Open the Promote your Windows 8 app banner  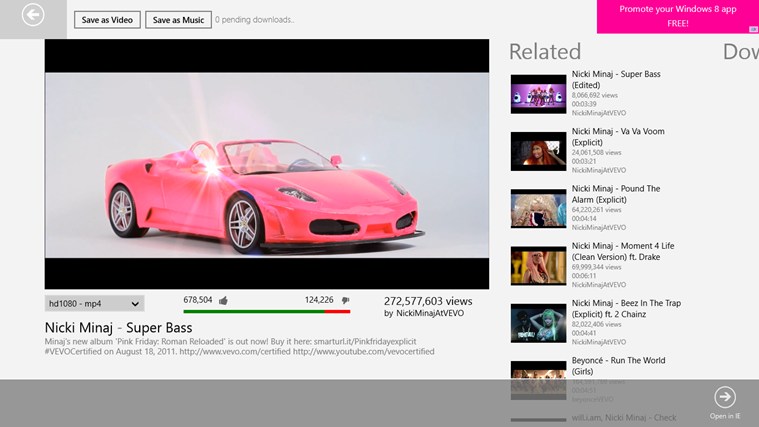[x=677, y=16]
